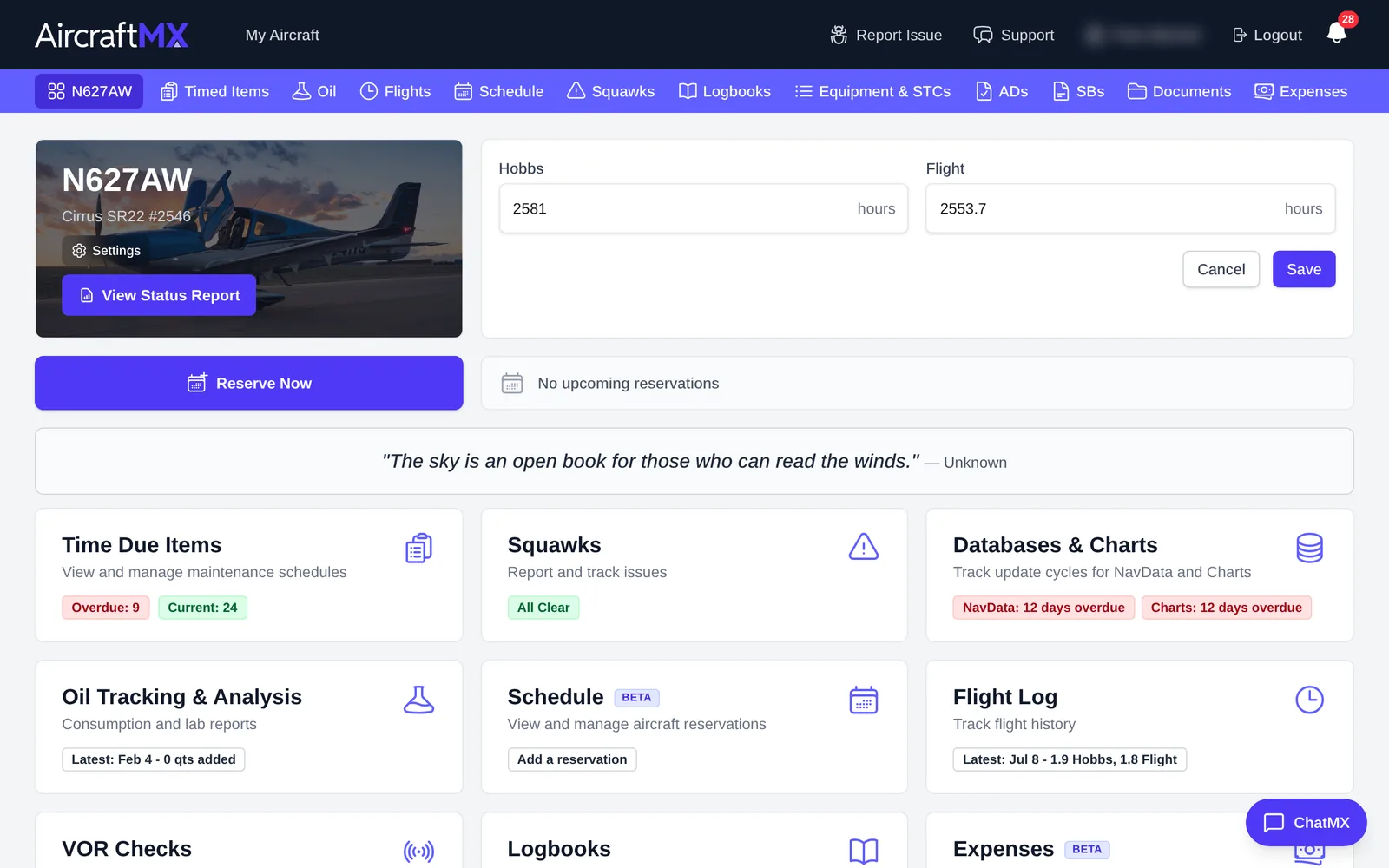Click the Flight hours input field

(x=1130, y=208)
